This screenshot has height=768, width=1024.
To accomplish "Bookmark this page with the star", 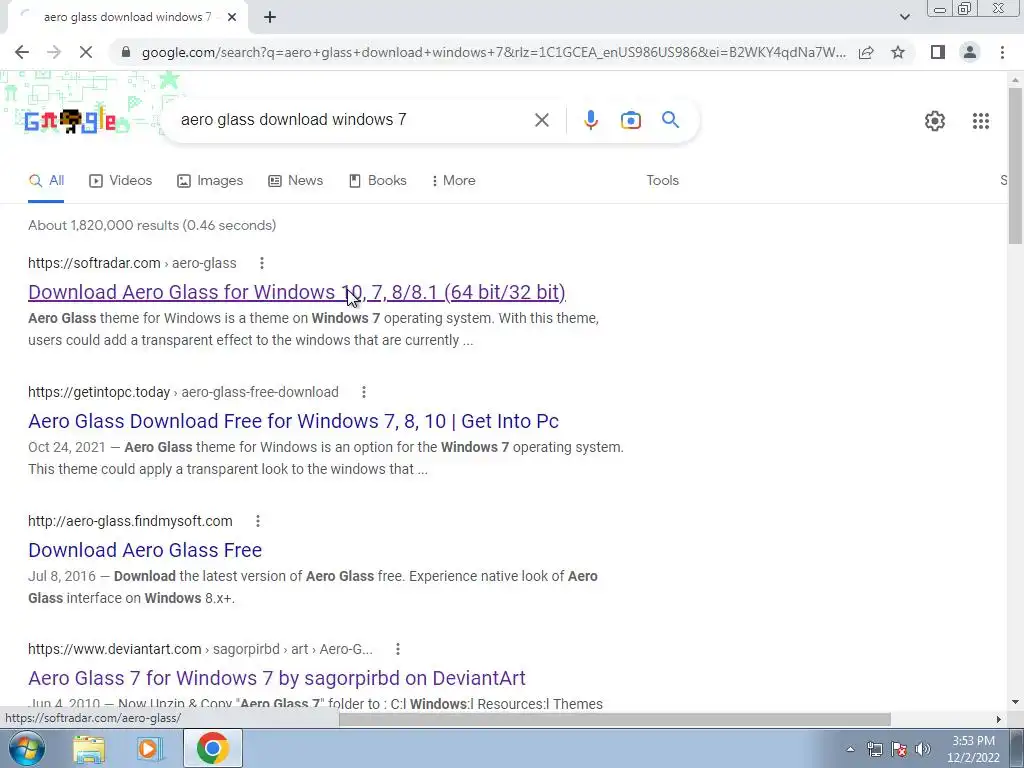I will coord(898,52).
